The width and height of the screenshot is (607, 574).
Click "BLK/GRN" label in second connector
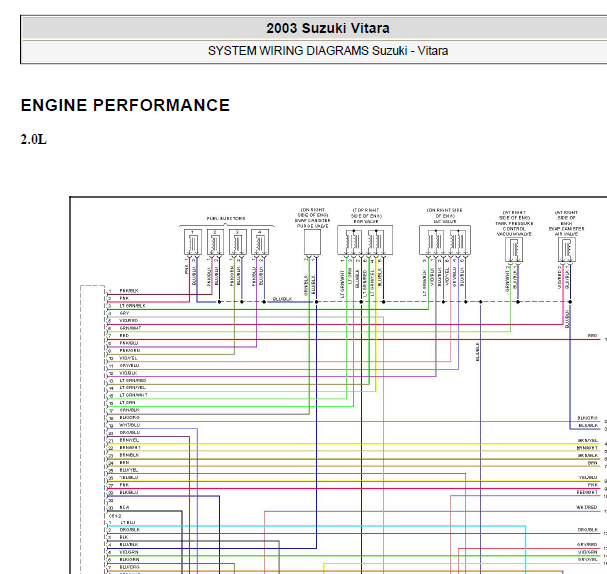pyautogui.click(x=129, y=560)
